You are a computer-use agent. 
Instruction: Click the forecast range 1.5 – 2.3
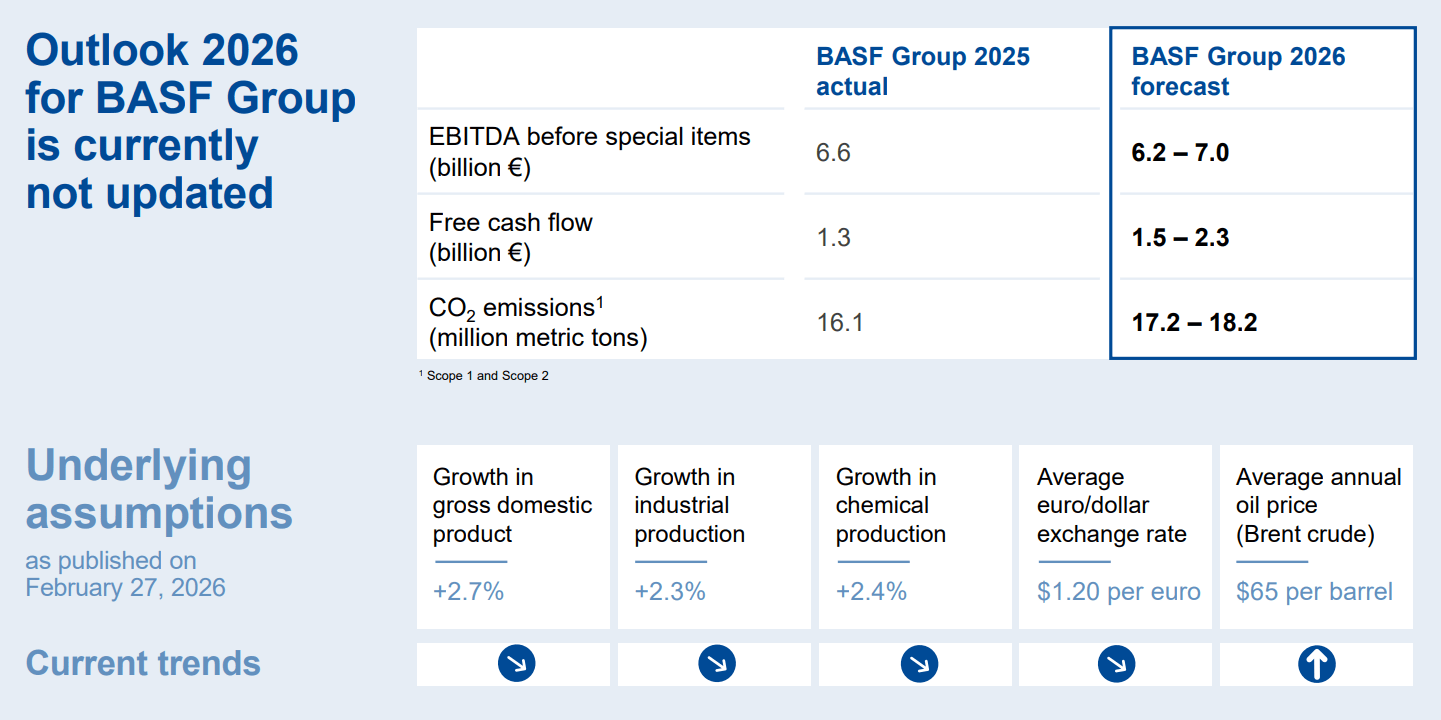pos(1180,238)
